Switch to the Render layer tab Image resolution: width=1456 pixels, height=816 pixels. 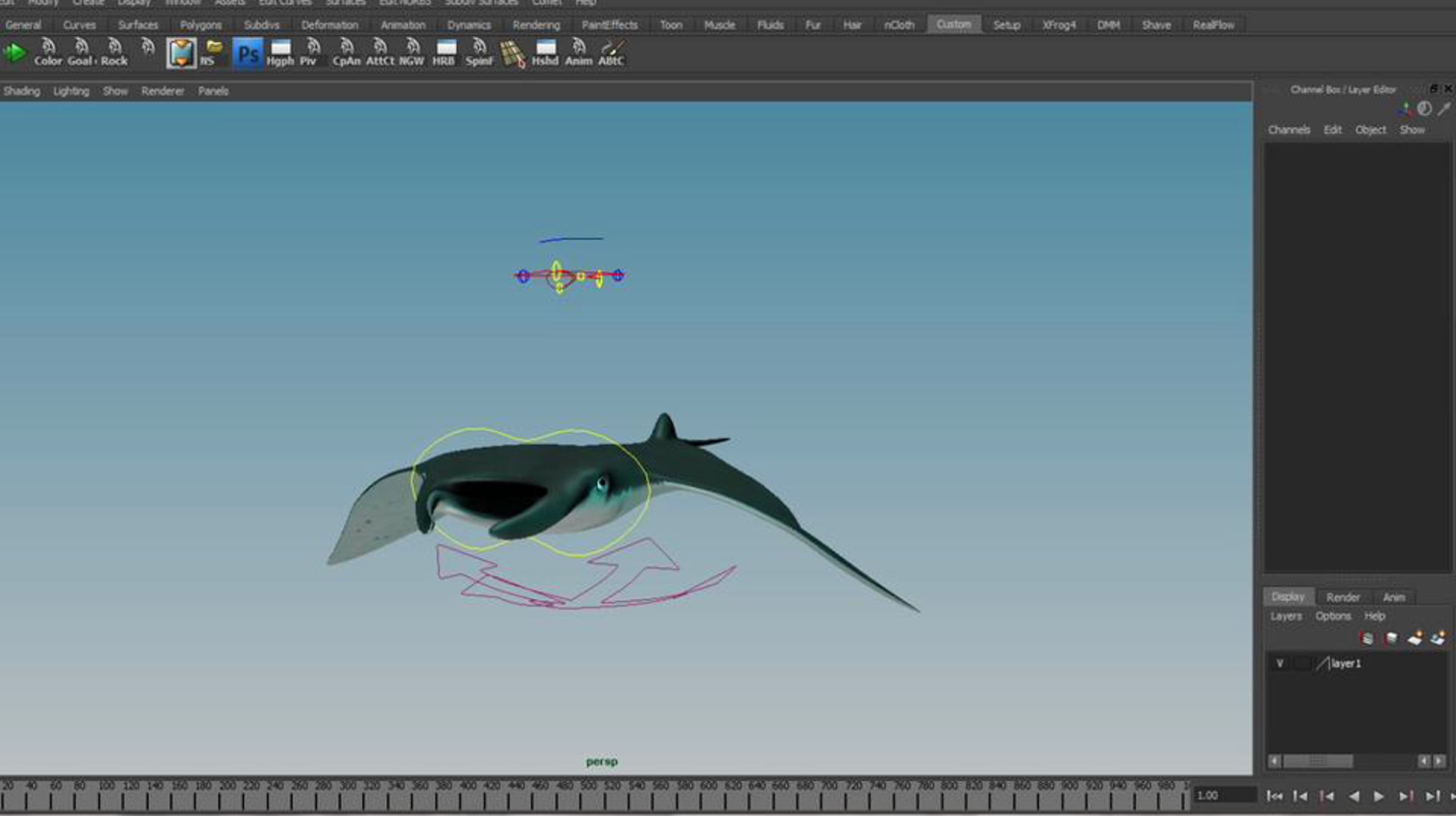pos(1343,597)
